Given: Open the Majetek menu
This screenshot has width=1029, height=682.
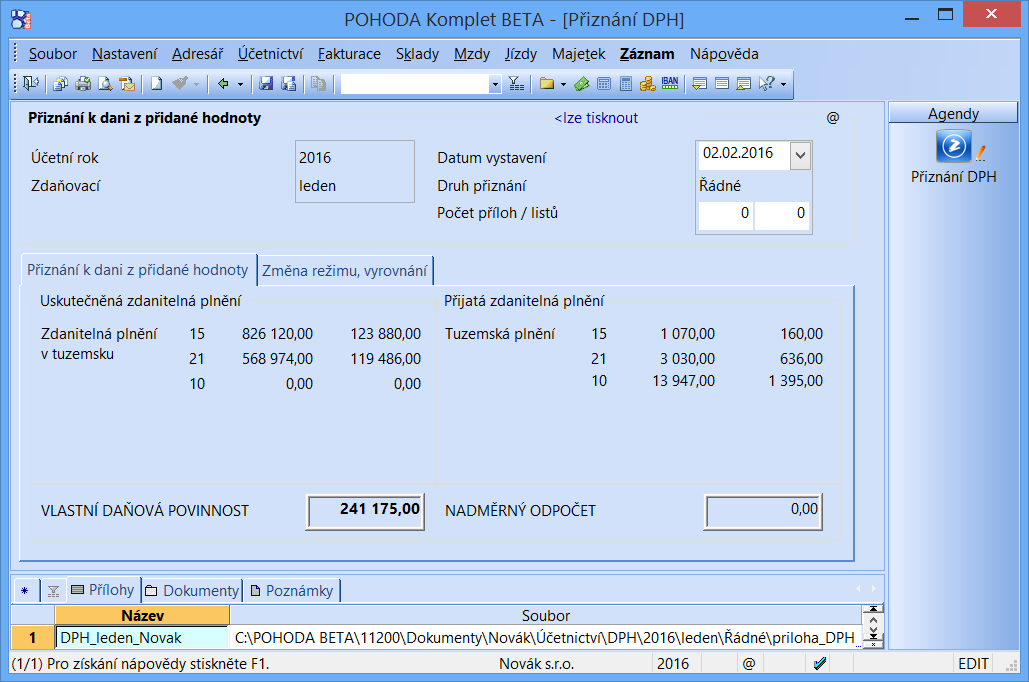Looking at the screenshot, I should (579, 54).
